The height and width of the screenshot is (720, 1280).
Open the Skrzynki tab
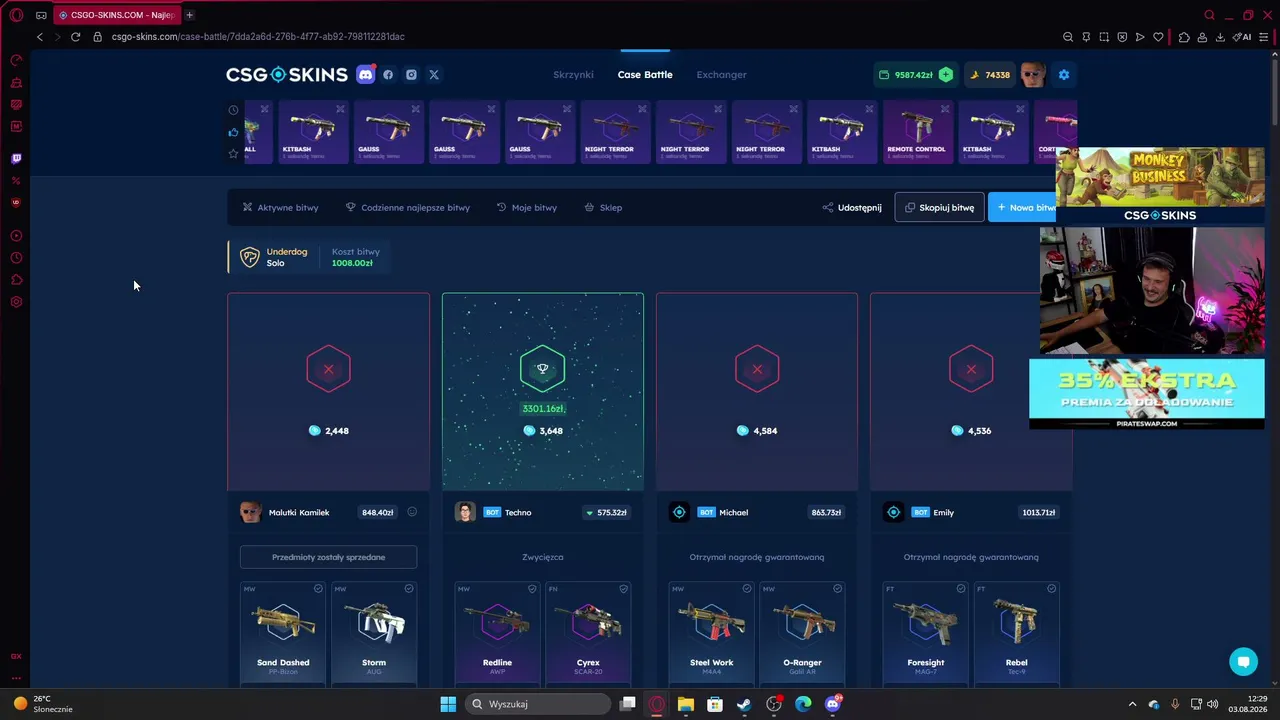pos(573,74)
